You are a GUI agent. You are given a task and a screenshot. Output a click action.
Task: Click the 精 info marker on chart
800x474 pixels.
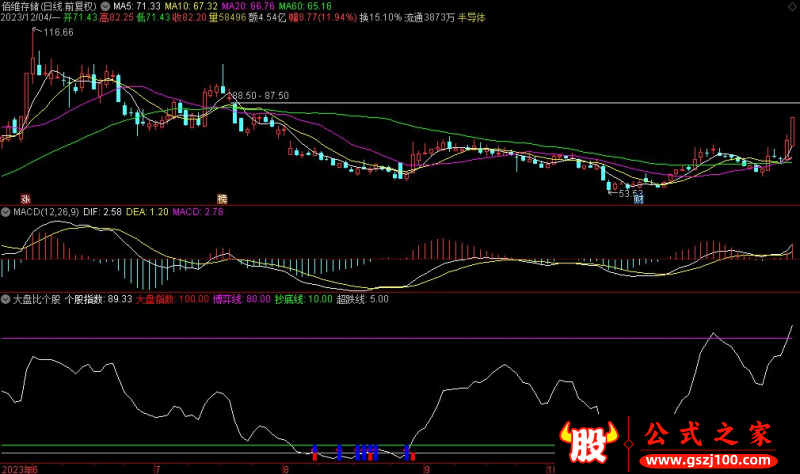pos(222,198)
